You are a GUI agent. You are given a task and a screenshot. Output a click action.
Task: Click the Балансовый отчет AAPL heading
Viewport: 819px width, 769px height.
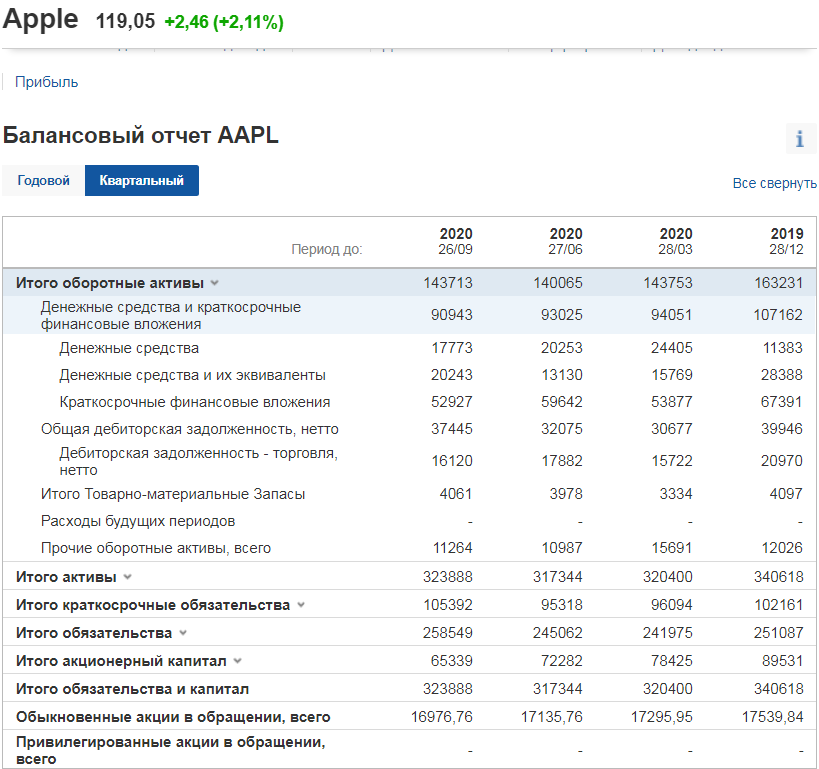point(141,135)
